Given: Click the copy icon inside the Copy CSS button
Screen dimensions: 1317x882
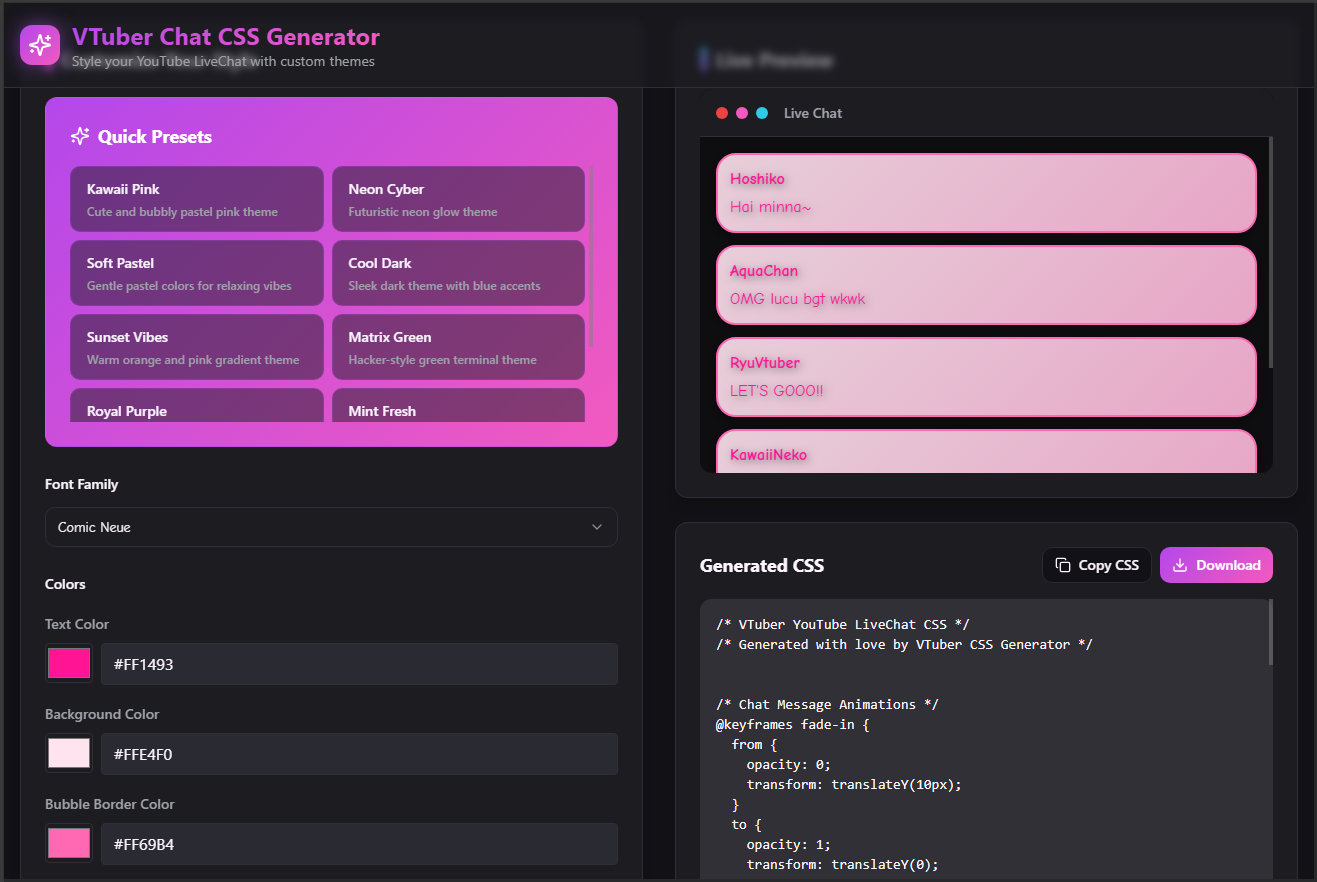Looking at the screenshot, I should (x=1064, y=564).
